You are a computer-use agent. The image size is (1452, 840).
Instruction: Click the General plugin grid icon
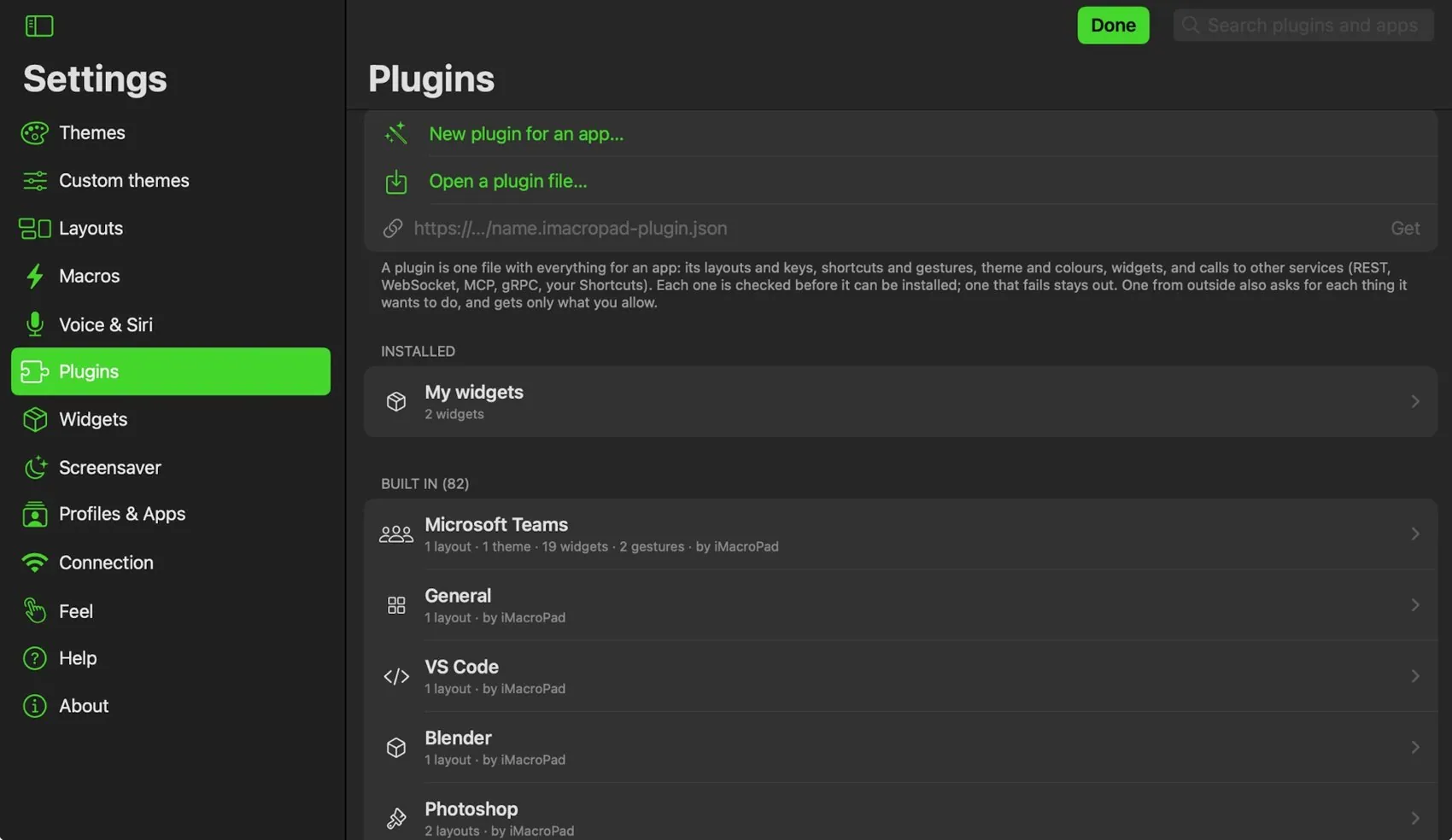tap(395, 605)
